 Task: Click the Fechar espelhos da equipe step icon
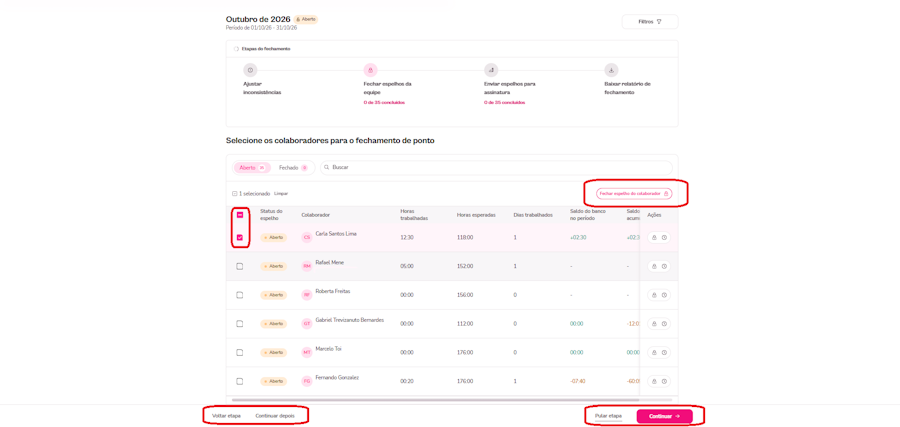[370, 70]
